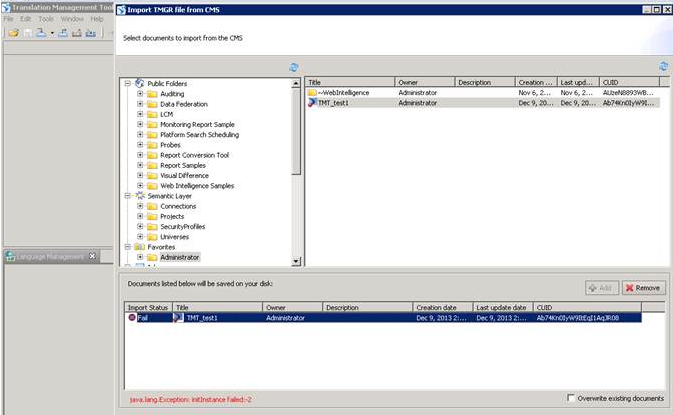Click the Universes folder icon

click(152, 237)
